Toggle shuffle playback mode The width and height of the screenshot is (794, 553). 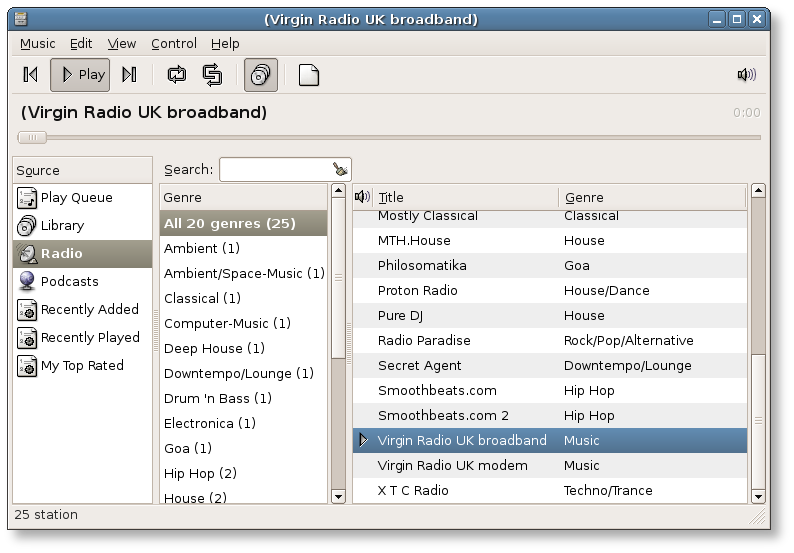[212, 75]
